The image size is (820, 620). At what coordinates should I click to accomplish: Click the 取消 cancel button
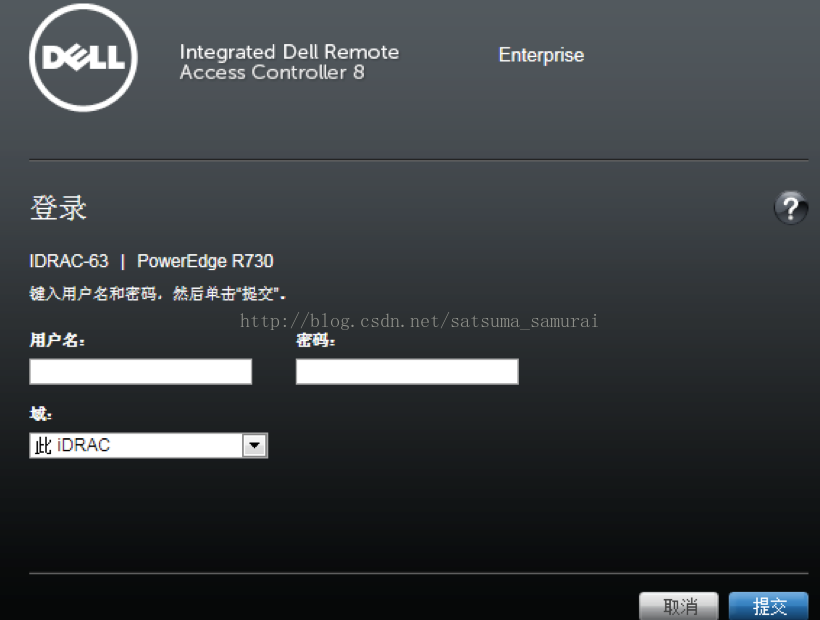(679, 606)
